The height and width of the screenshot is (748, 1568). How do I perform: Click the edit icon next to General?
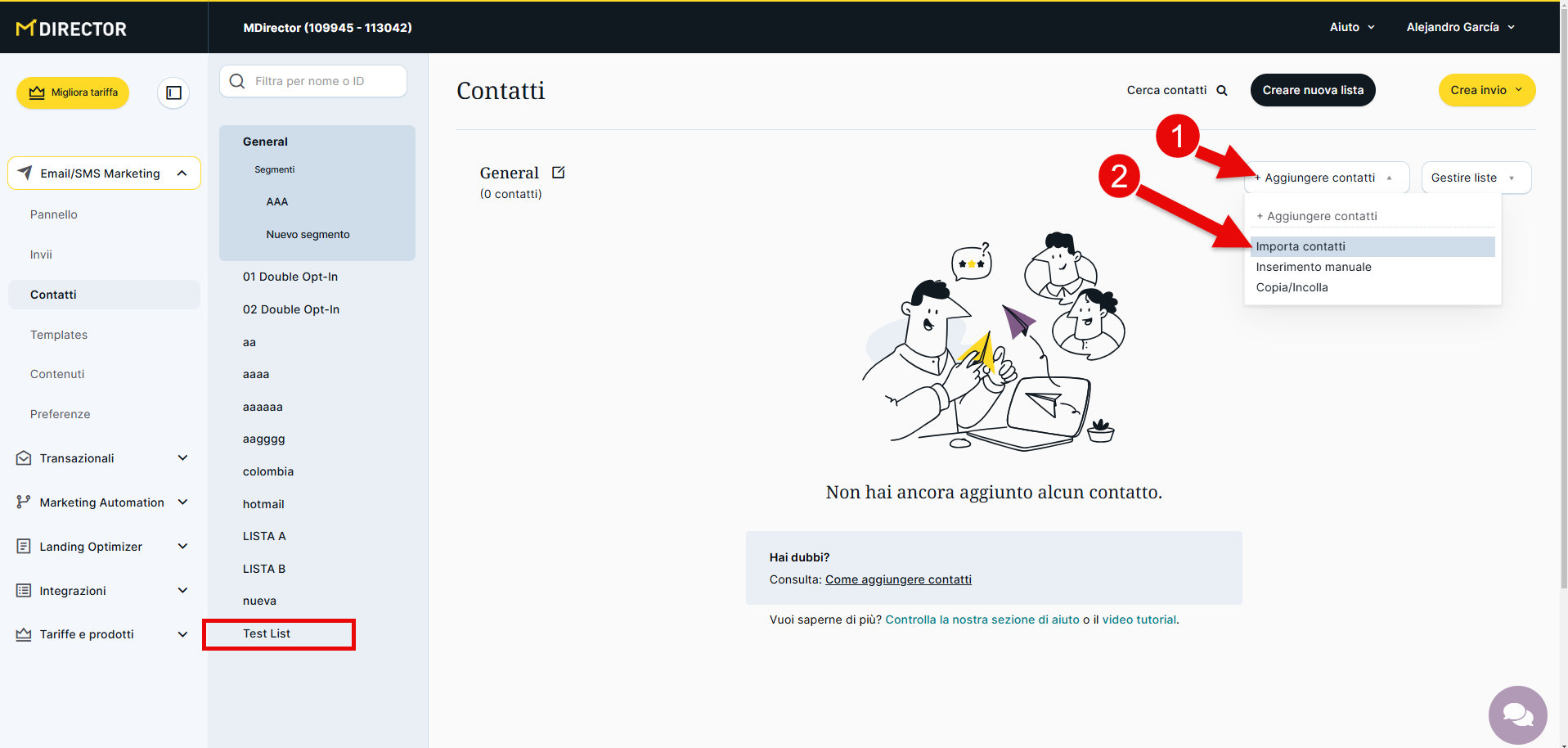pyautogui.click(x=559, y=173)
